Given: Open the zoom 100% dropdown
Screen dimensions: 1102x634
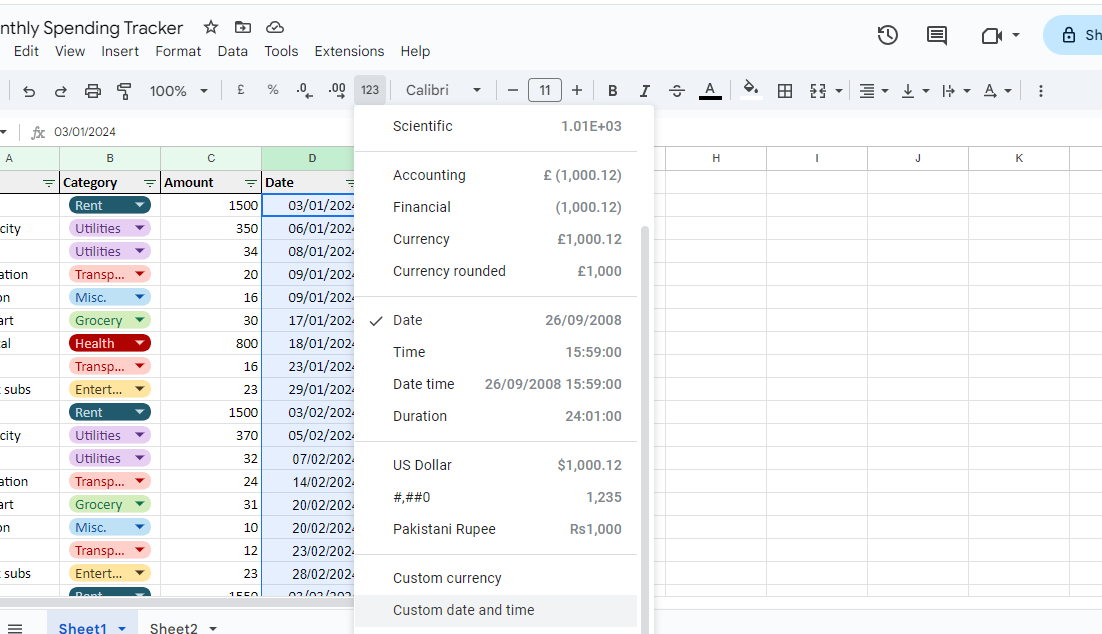Looking at the screenshot, I should click(179, 91).
